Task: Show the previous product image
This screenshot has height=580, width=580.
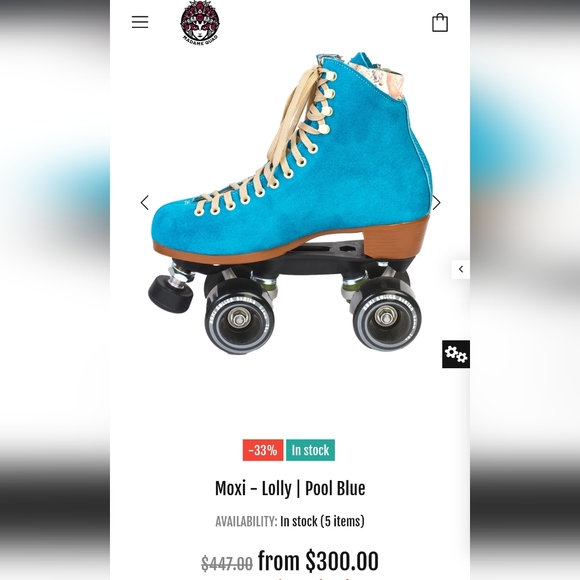Action: (x=145, y=203)
